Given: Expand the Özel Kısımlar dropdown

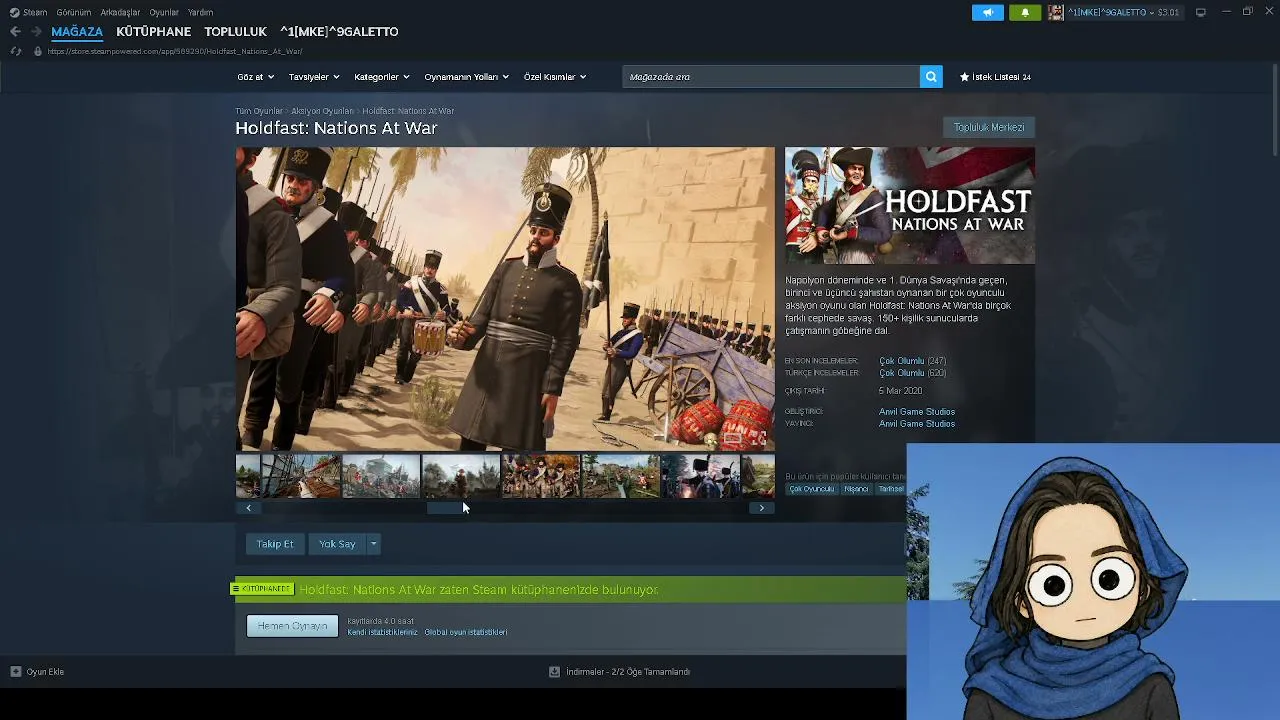Looking at the screenshot, I should (555, 77).
